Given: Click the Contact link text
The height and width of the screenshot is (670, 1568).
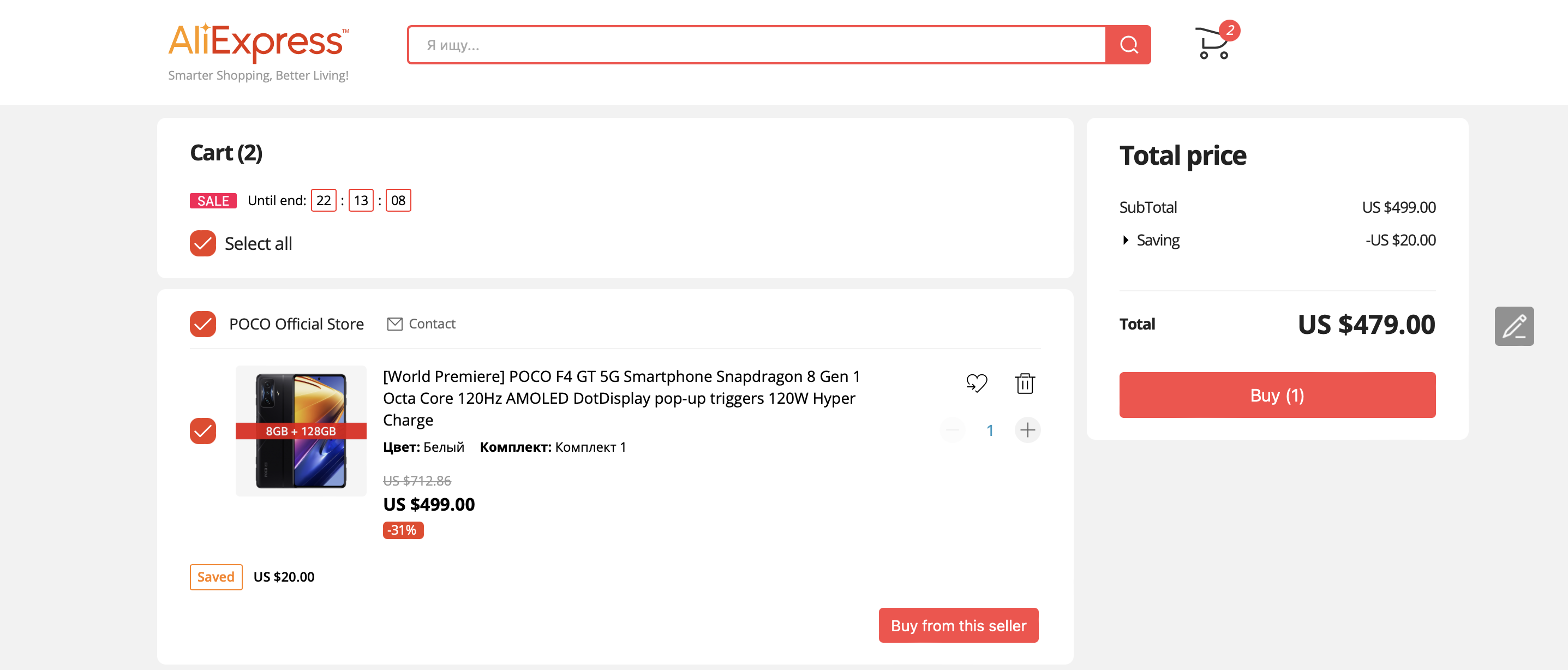Looking at the screenshot, I should click(432, 324).
